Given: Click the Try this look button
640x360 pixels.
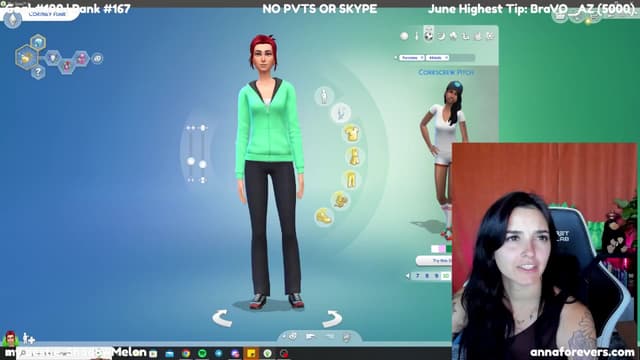Looking at the screenshot, I should tap(434, 260).
